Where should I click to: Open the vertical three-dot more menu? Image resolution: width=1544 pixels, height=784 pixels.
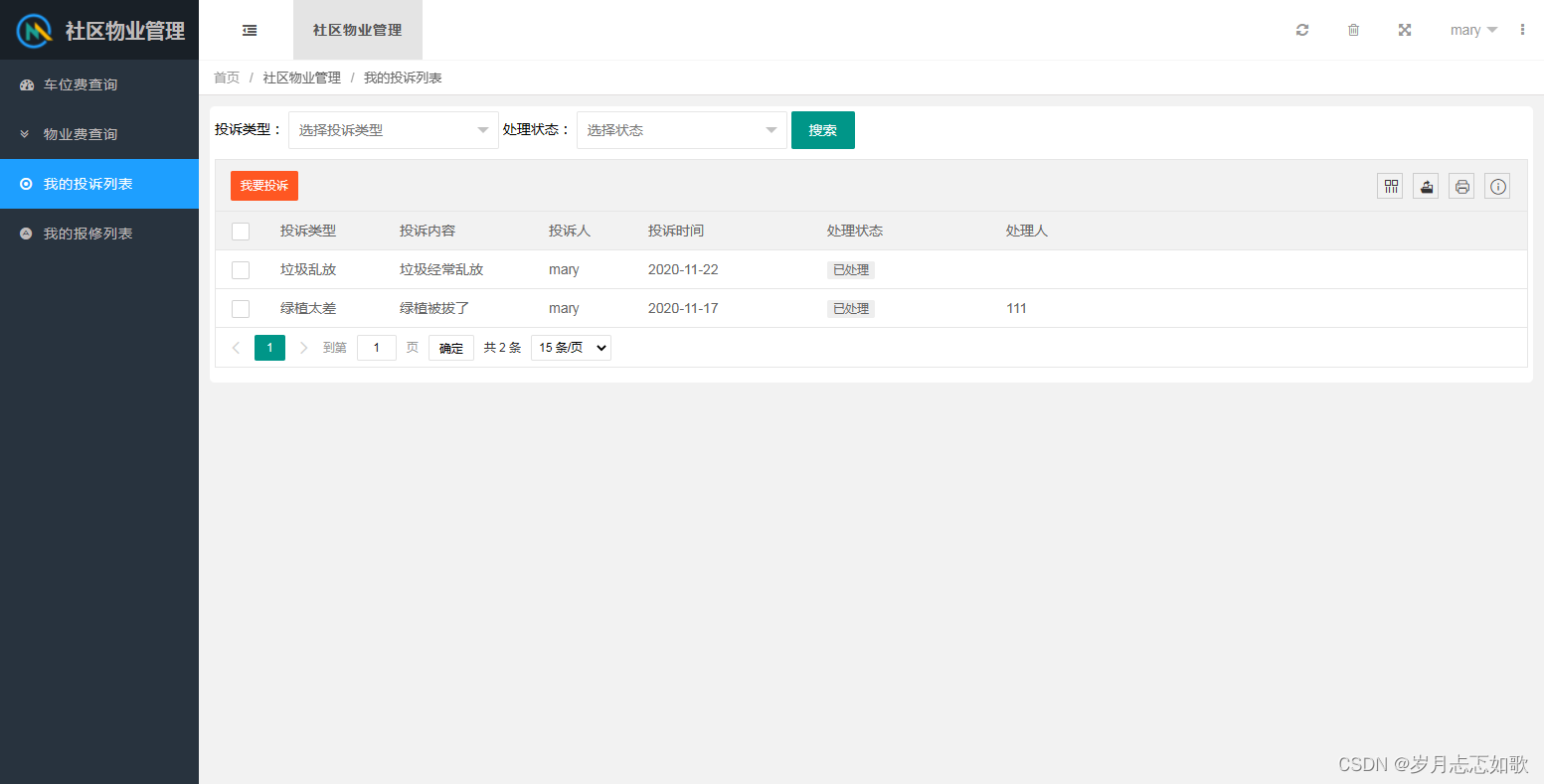[1522, 30]
